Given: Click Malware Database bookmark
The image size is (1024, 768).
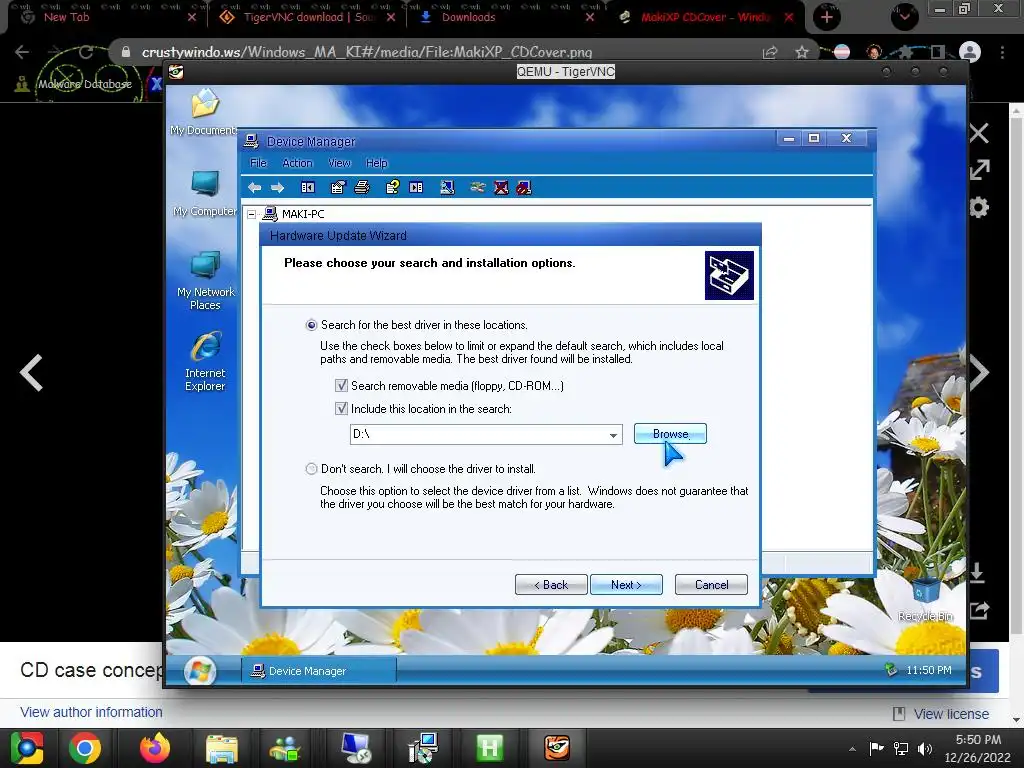Looking at the screenshot, I should [73, 84].
